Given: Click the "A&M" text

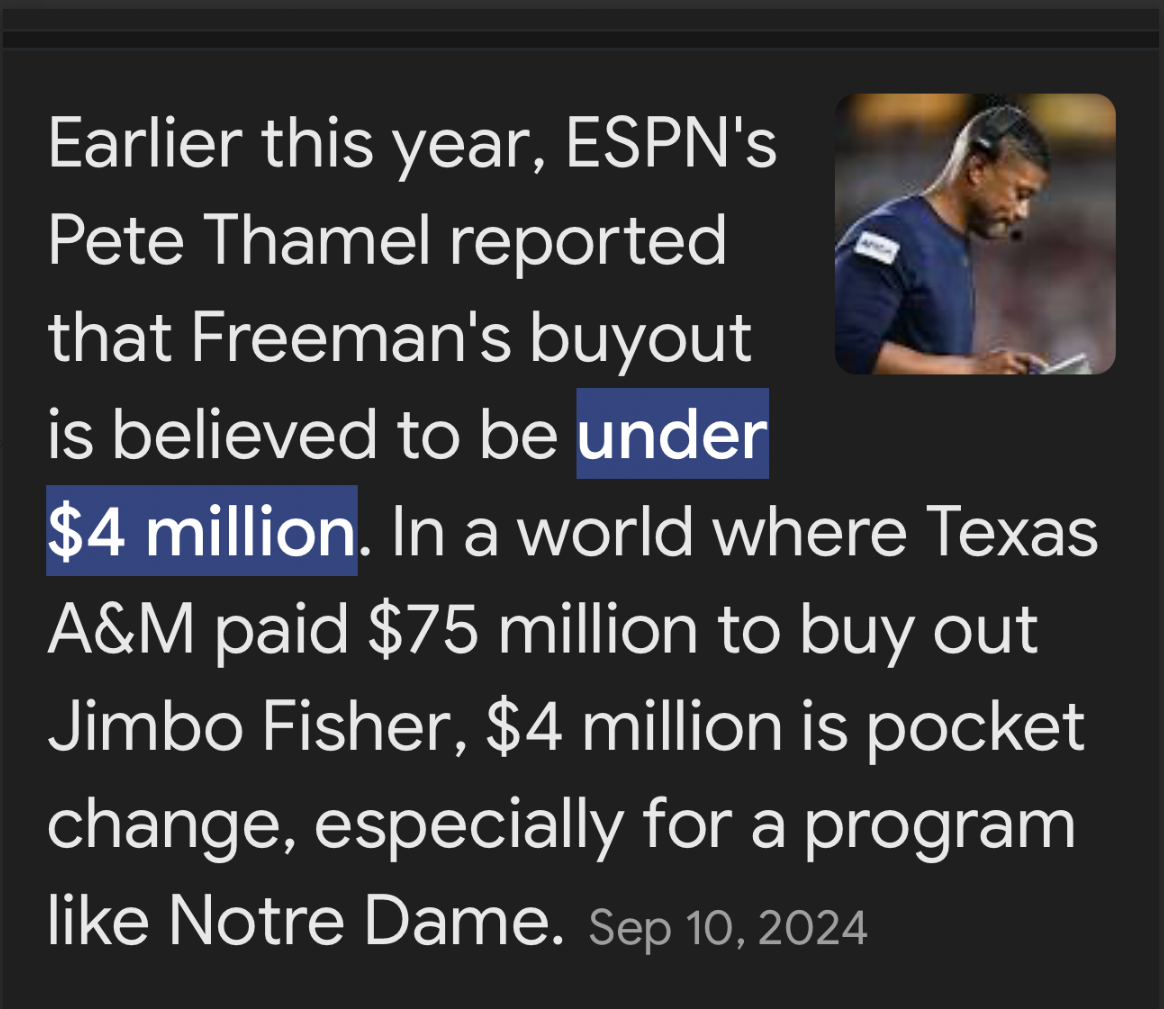Looking at the screenshot, I should click(123, 630).
